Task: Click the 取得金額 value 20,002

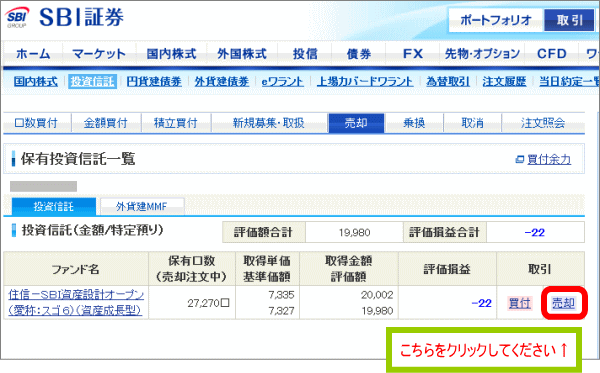Action: click(377, 295)
